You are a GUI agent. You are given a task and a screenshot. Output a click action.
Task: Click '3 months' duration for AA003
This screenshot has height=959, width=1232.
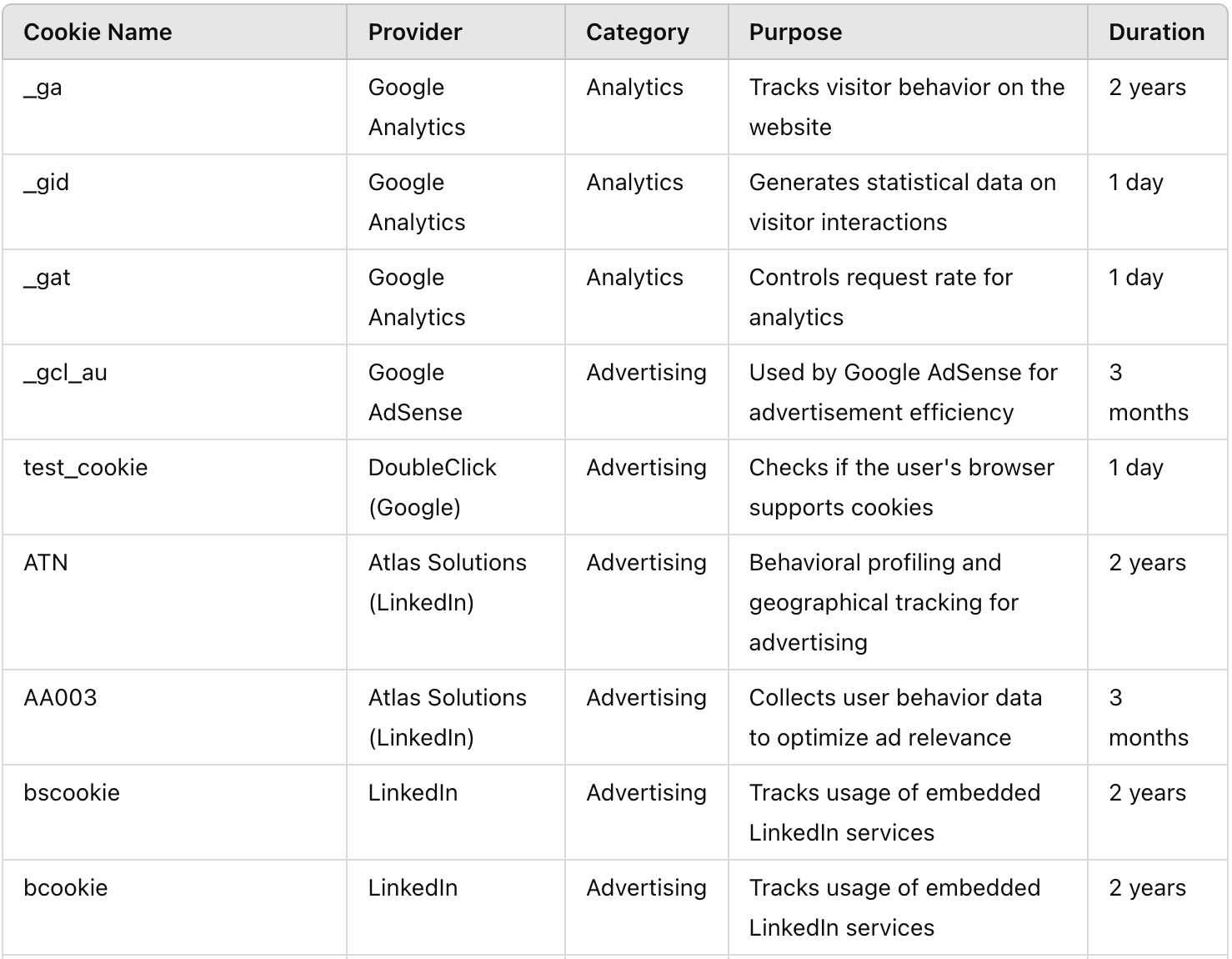click(1148, 718)
